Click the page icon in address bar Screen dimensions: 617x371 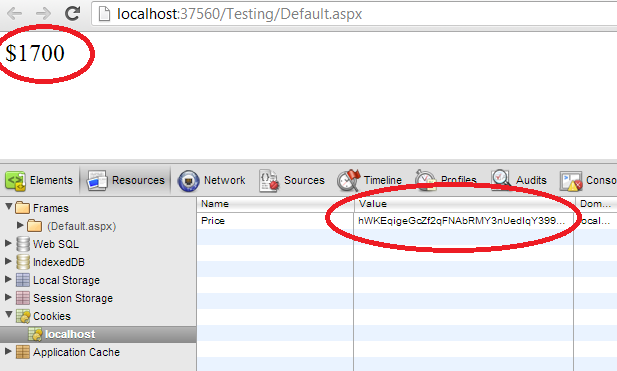[x=104, y=14]
